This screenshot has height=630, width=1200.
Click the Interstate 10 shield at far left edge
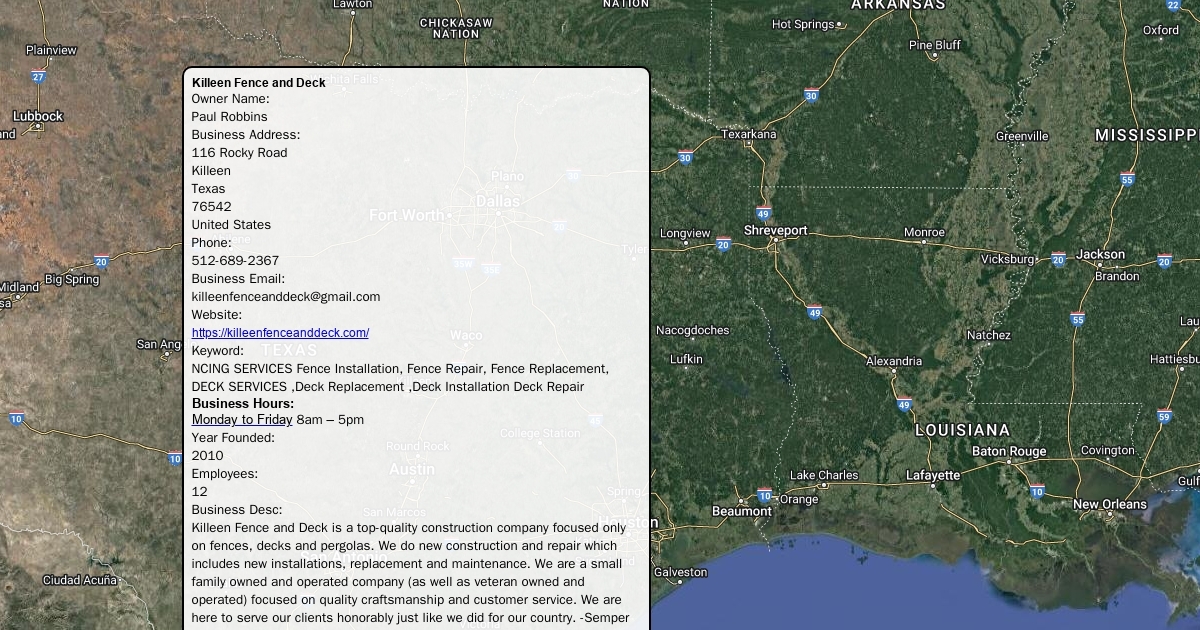[16, 418]
